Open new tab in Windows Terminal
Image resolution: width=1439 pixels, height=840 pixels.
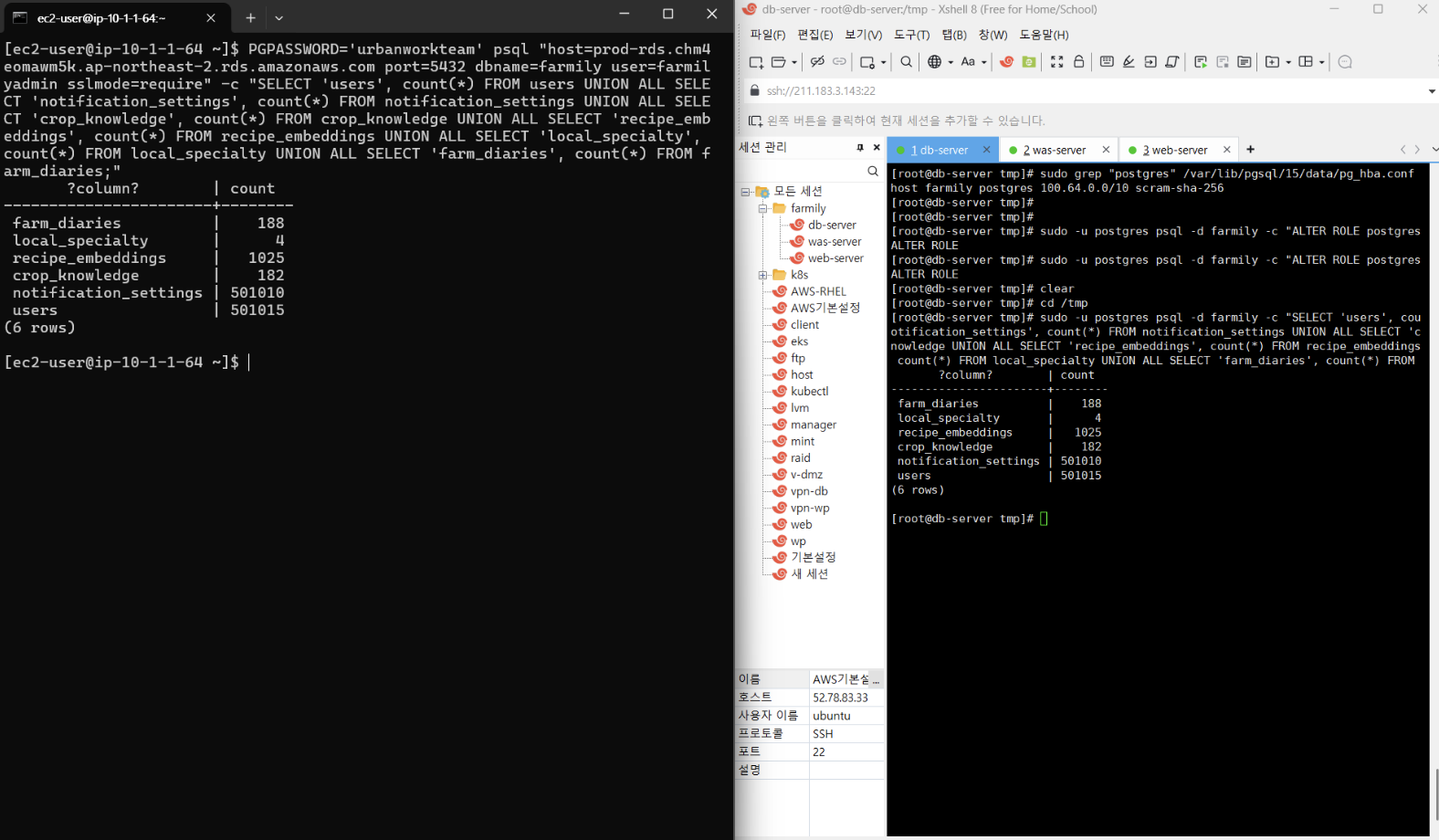tap(250, 17)
